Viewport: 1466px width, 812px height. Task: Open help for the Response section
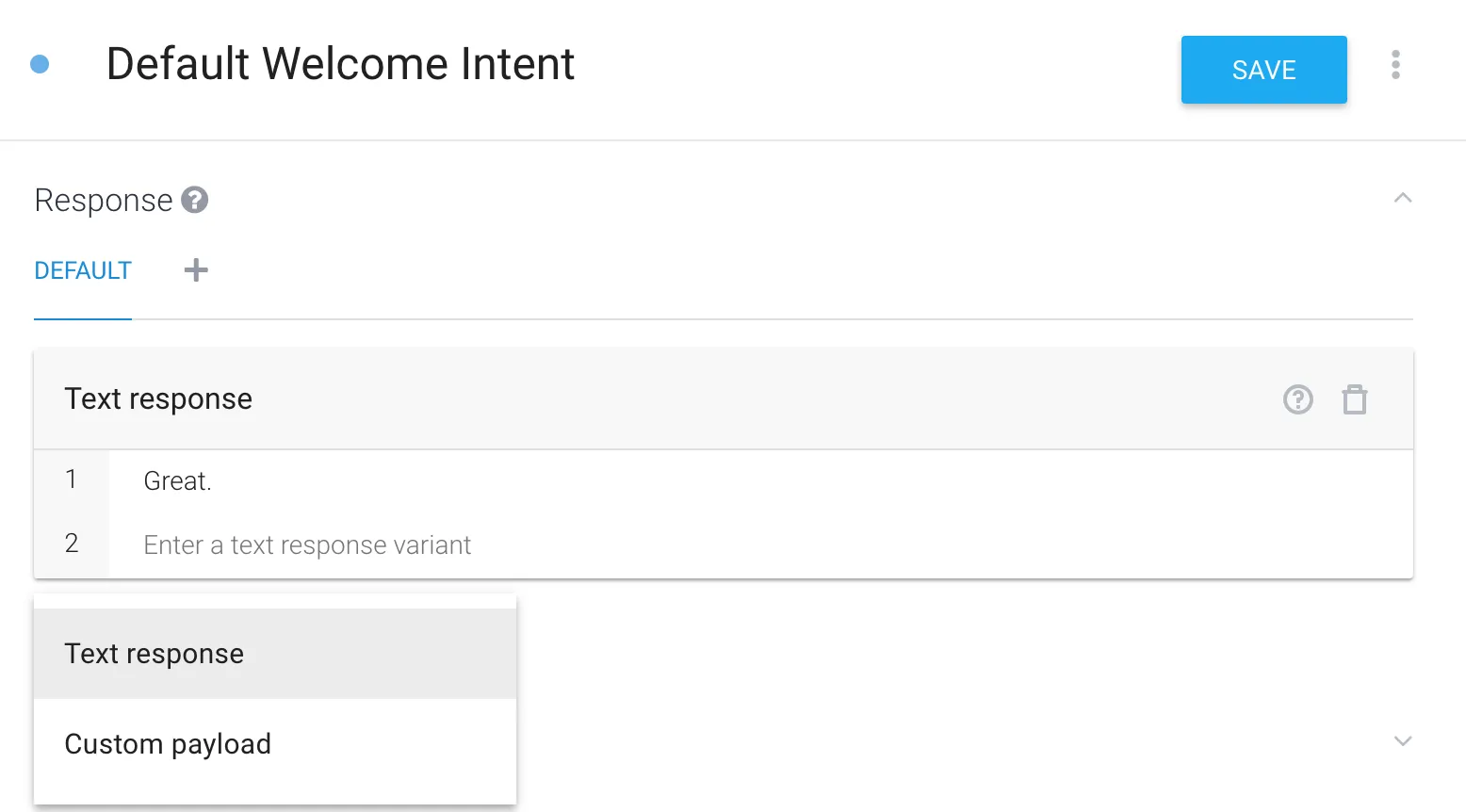coord(195,200)
